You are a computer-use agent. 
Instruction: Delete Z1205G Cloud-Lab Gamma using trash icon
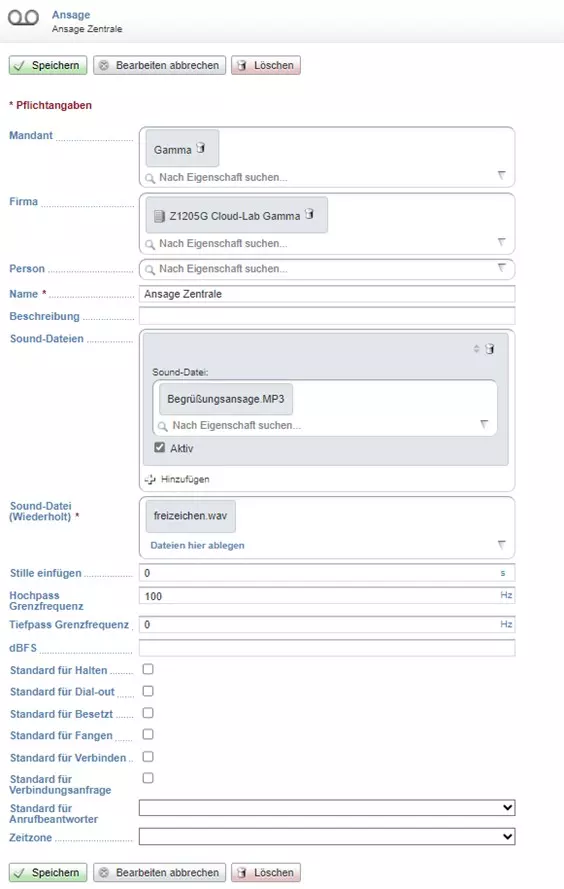[309, 214]
